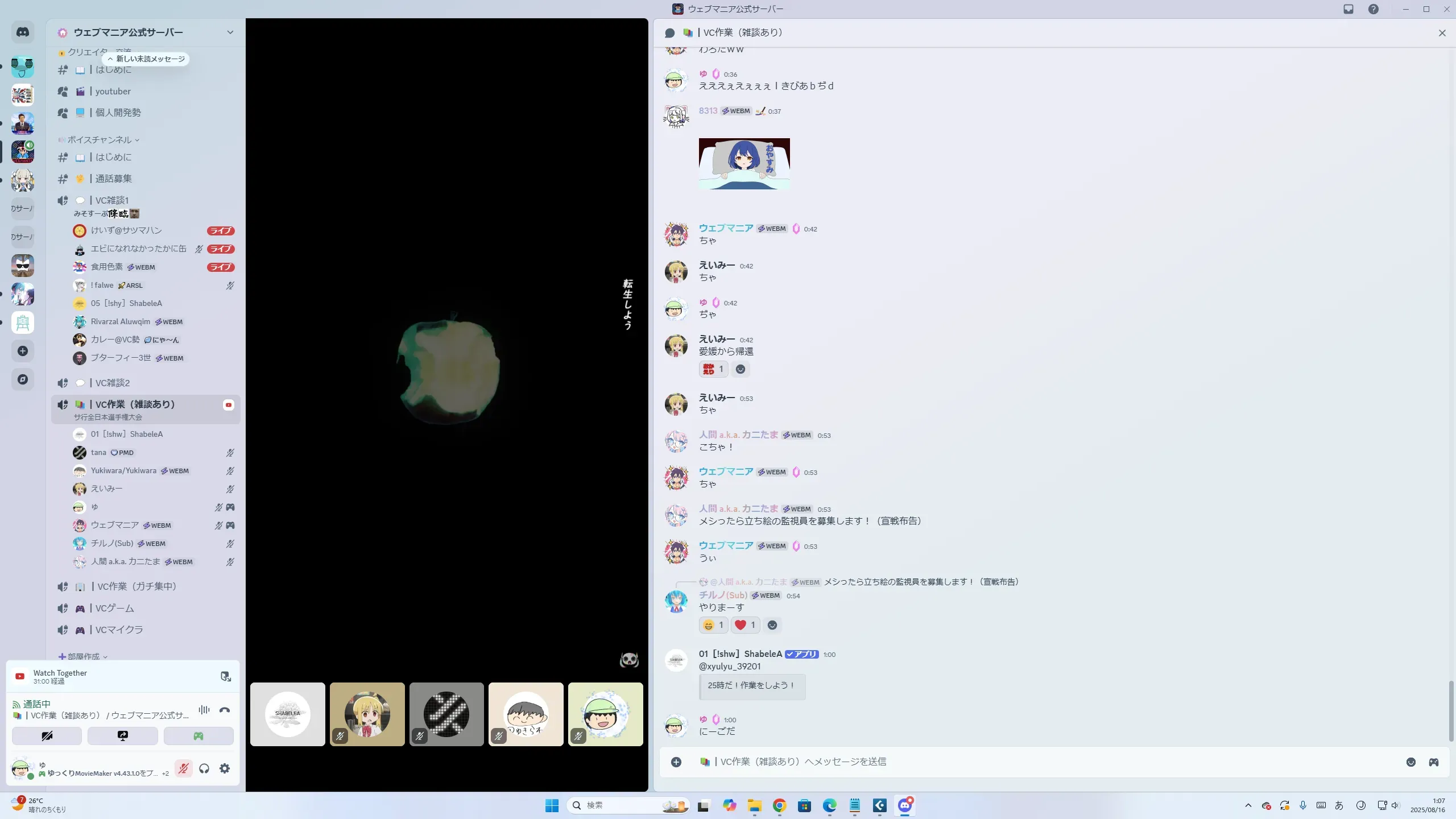1456x819 pixels.
Task: Jump to 新しい未読メッセージ banner
Action: pos(147,59)
